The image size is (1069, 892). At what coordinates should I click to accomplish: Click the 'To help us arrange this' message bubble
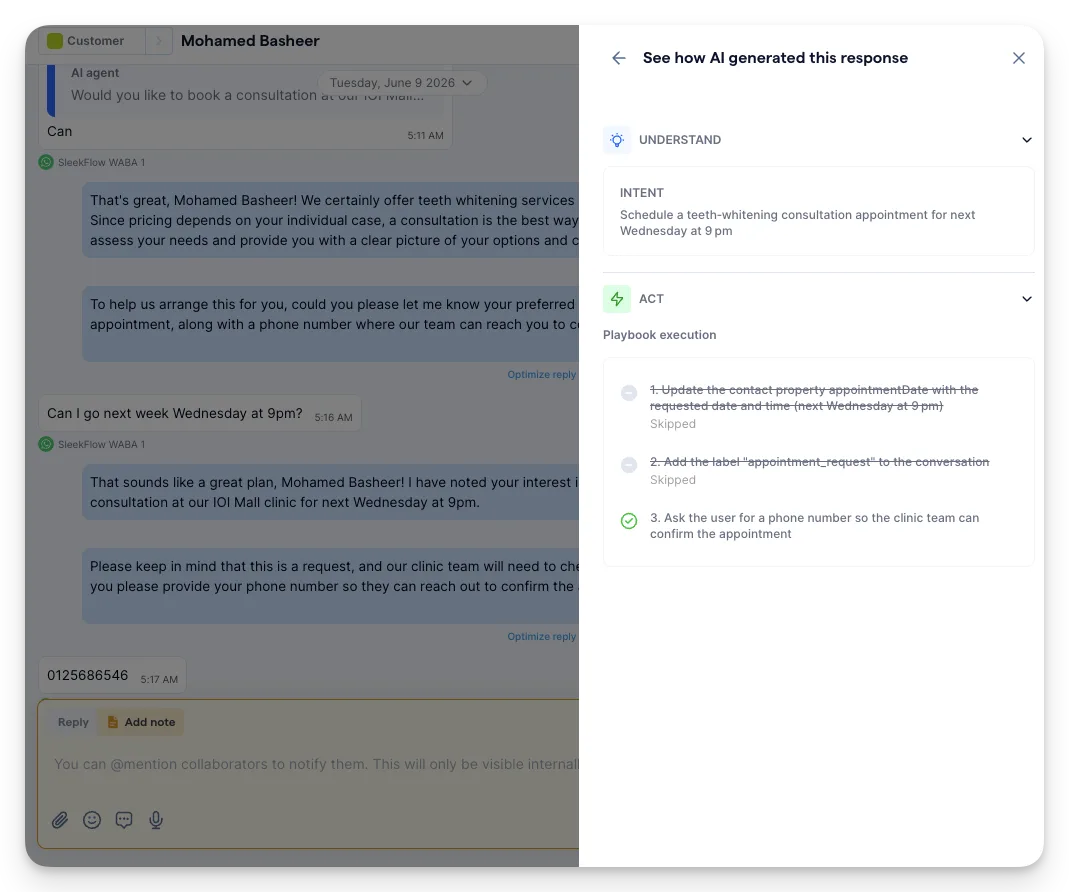331,324
